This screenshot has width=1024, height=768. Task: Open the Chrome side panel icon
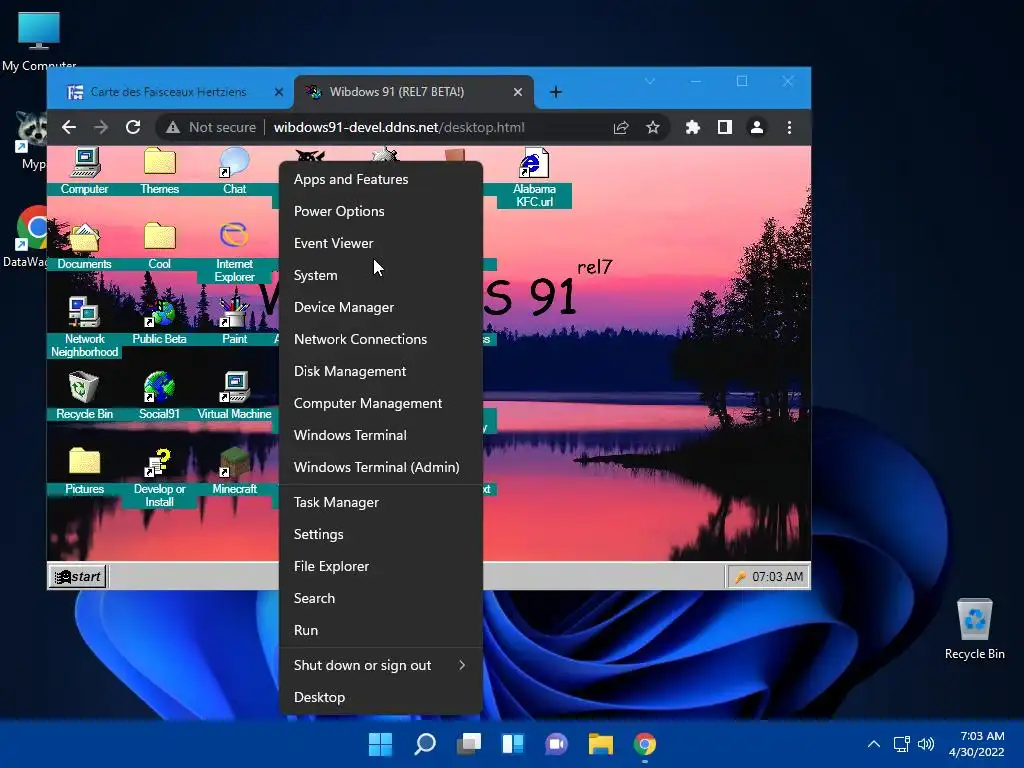point(725,127)
